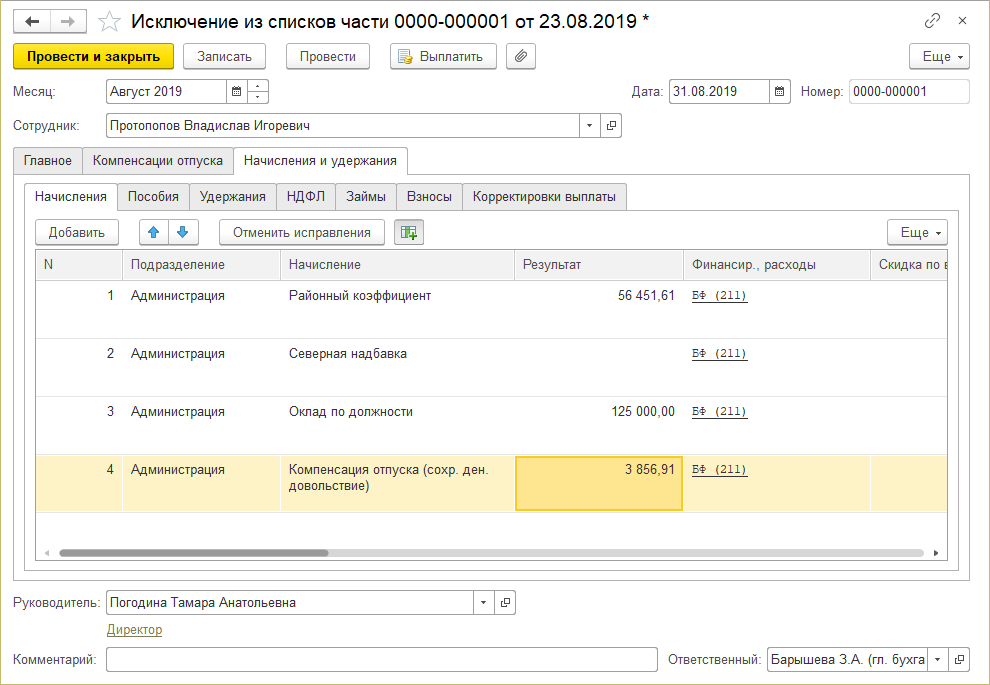990x685 pixels.
Task: Open БФ (211) link for Северная надбавка
Action: 719,354
